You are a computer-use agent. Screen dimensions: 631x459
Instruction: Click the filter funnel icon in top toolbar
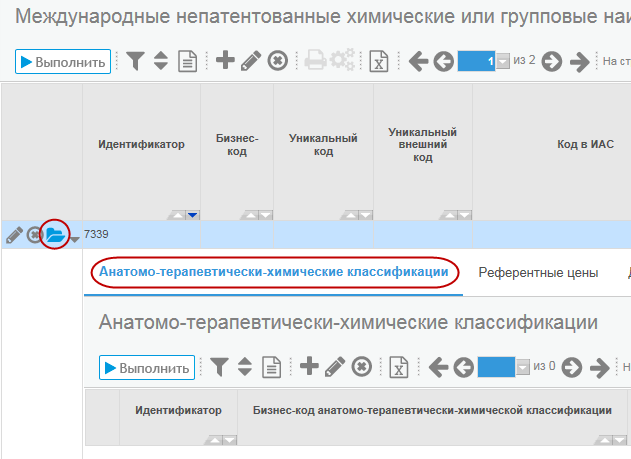135,61
